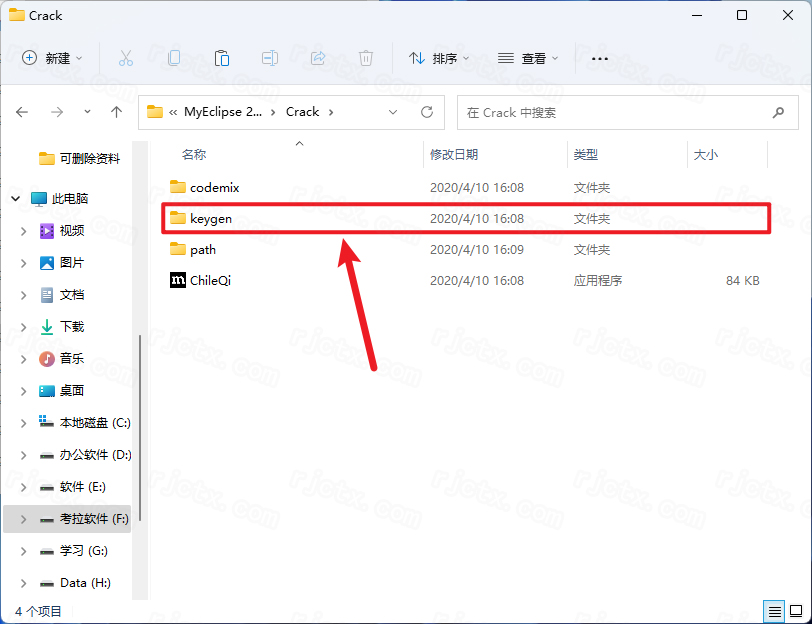Click the Rename icon in toolbar
The width and height of the screenshot is (812, 624).
pyautogui.click(x=270, y=58)
